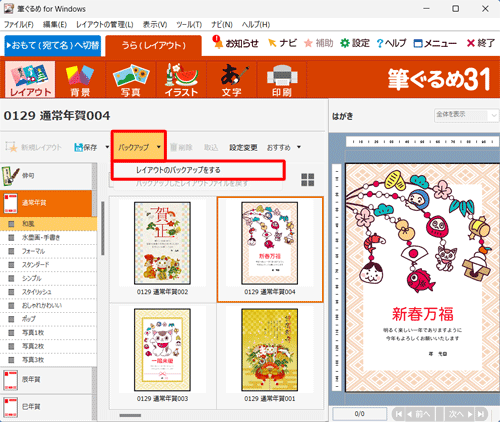Expand the おすすめ dropdown arrow

point(299,147)
